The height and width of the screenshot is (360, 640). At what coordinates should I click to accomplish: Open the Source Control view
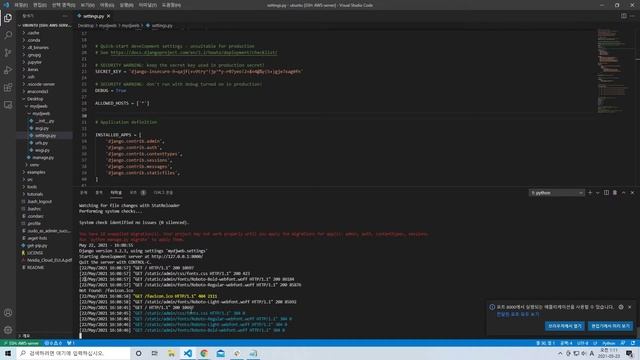pos(8,53)
